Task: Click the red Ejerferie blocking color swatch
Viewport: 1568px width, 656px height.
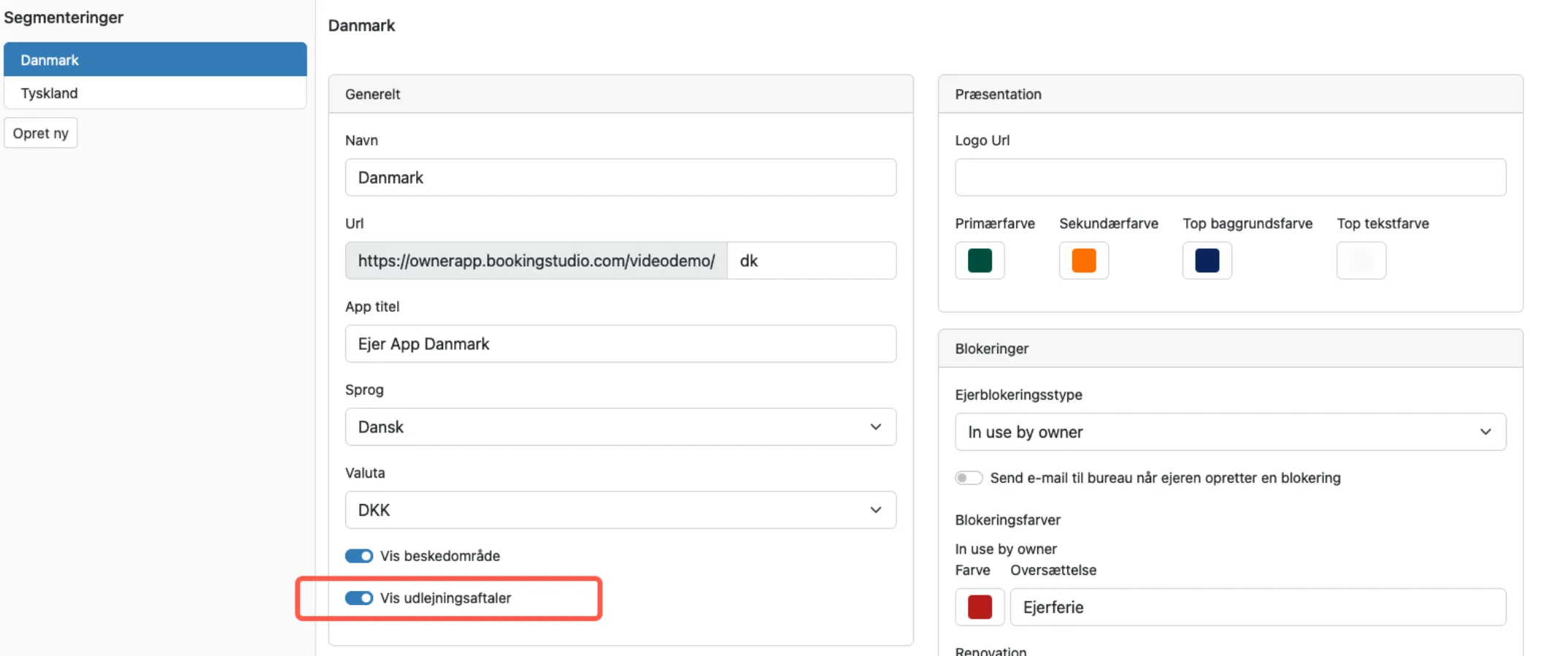Action: [980, 607]
